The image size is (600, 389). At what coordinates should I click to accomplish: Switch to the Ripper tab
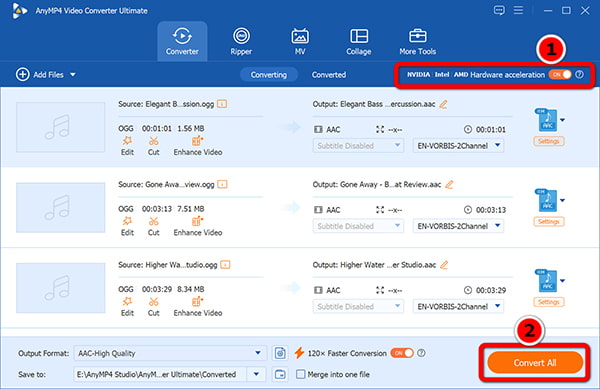point(241,41)
